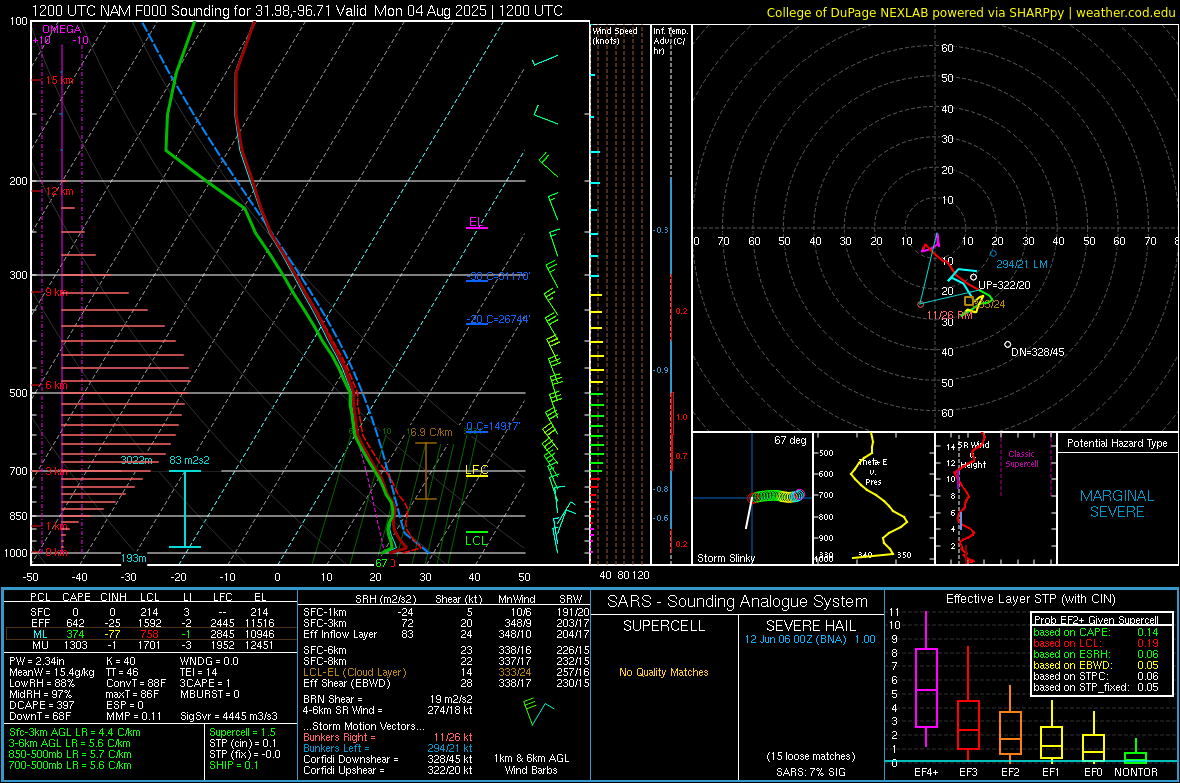Select the highlighted ML parcel row
The height and width of the screenshot is (783, 1180).
151,634
